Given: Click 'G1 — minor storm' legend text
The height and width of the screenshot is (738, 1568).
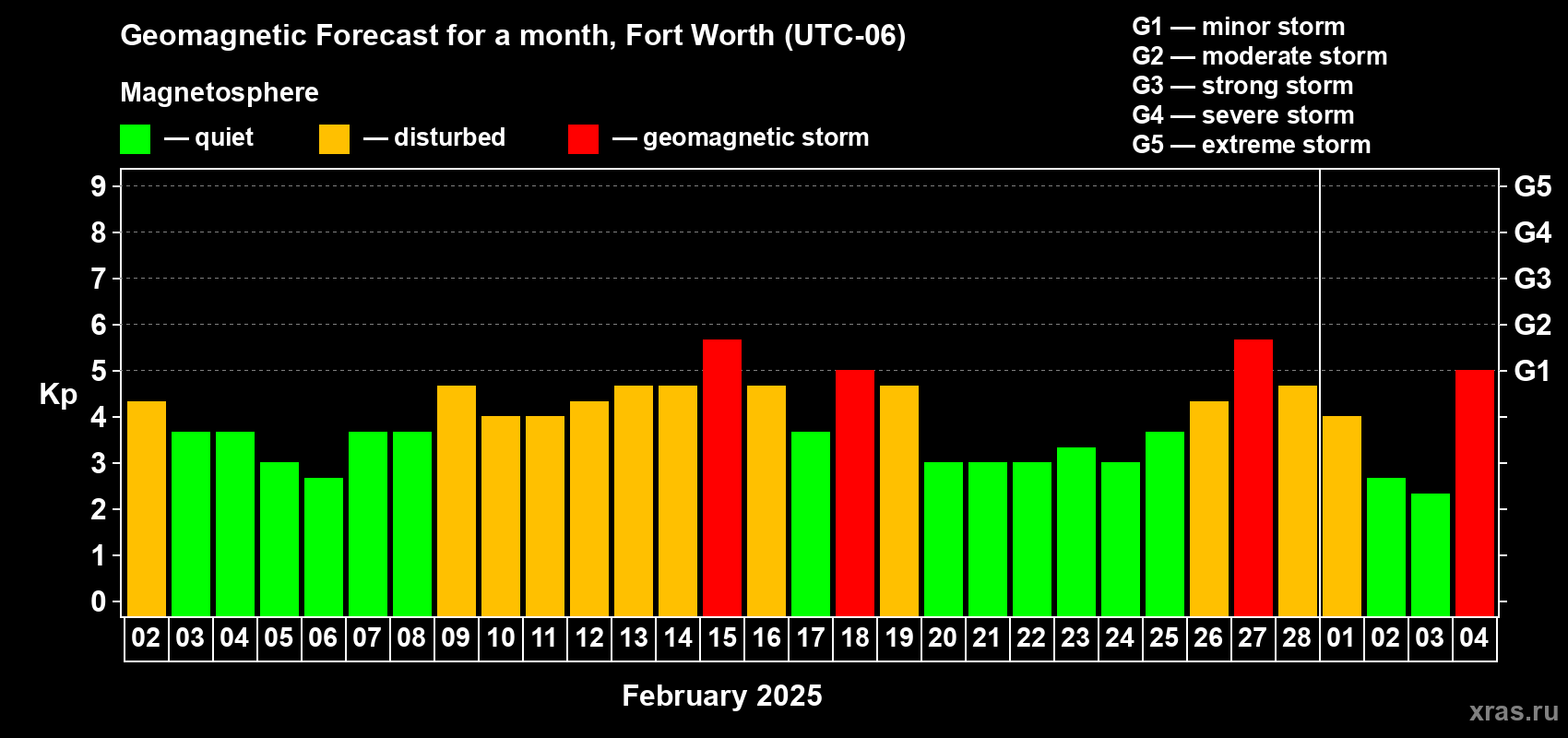Looking at the screenshot, I should 1239,27.
